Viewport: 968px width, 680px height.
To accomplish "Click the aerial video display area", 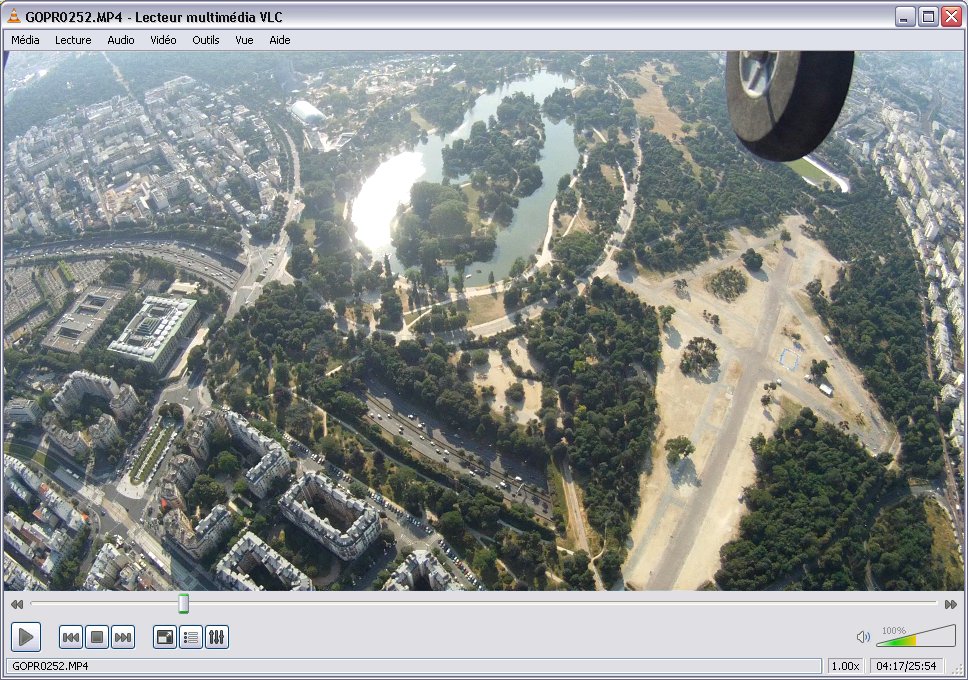I will 483,321.
